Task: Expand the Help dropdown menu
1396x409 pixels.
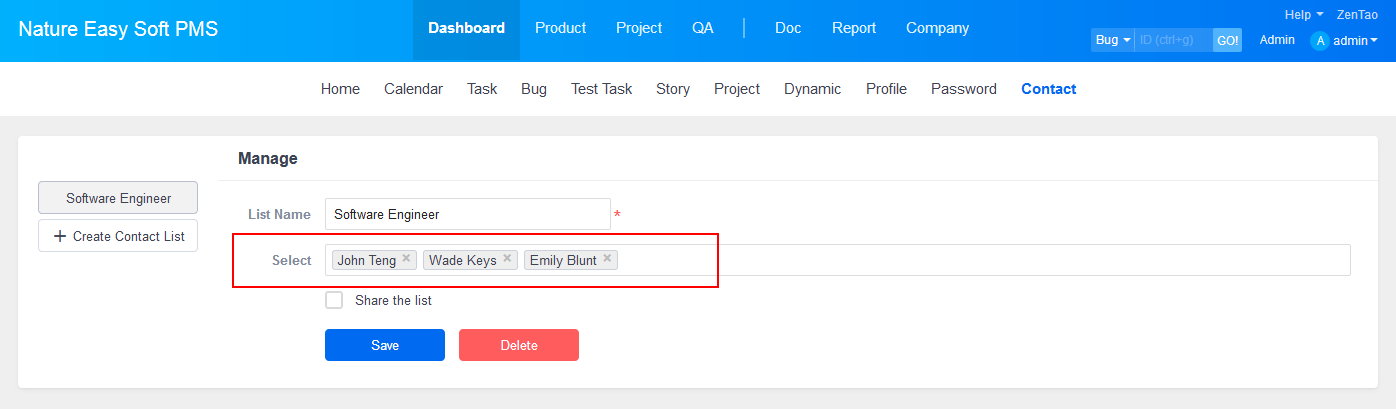Action: click(x=1303, y=15)
